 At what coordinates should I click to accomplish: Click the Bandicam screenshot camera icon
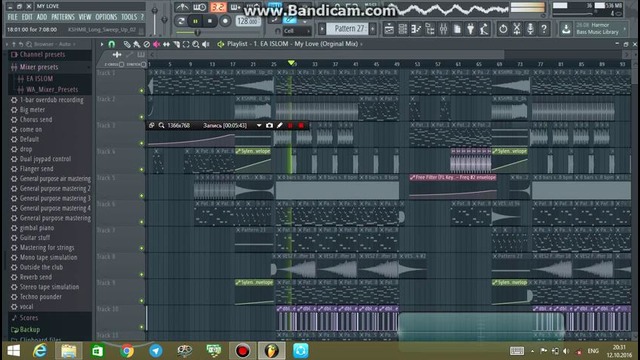tap(269, 126)
